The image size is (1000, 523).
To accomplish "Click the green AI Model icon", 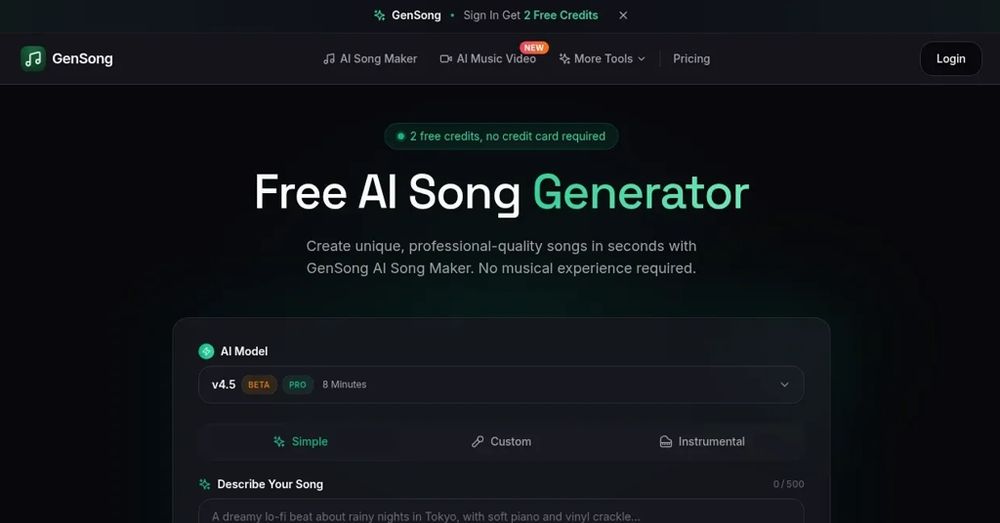I will (206, 351).
